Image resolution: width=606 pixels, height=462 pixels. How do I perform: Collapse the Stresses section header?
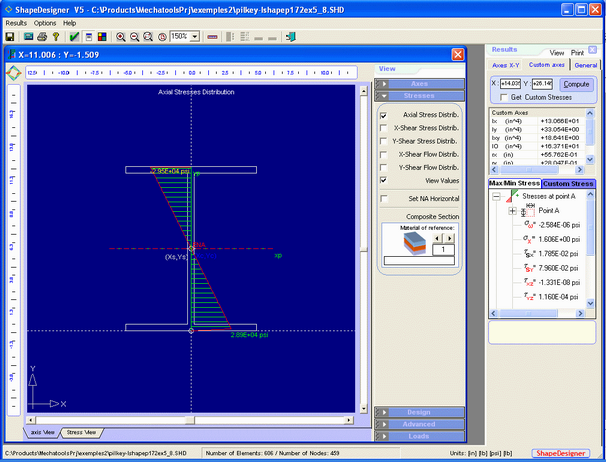click(419, 95)
